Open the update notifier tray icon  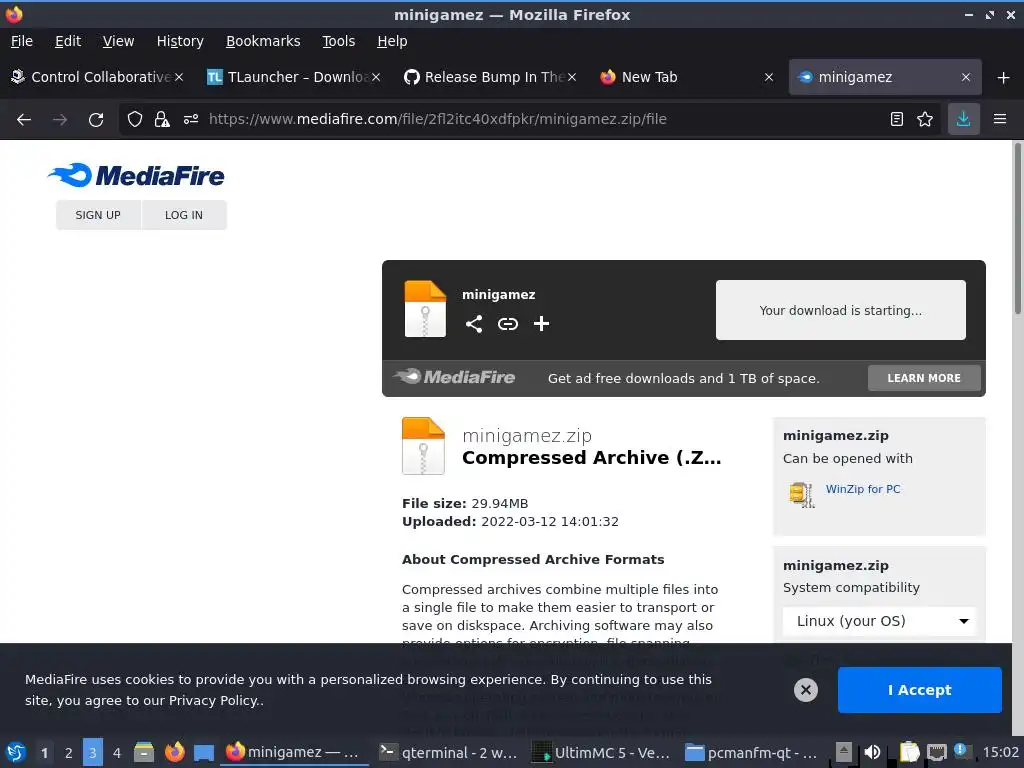961,751
